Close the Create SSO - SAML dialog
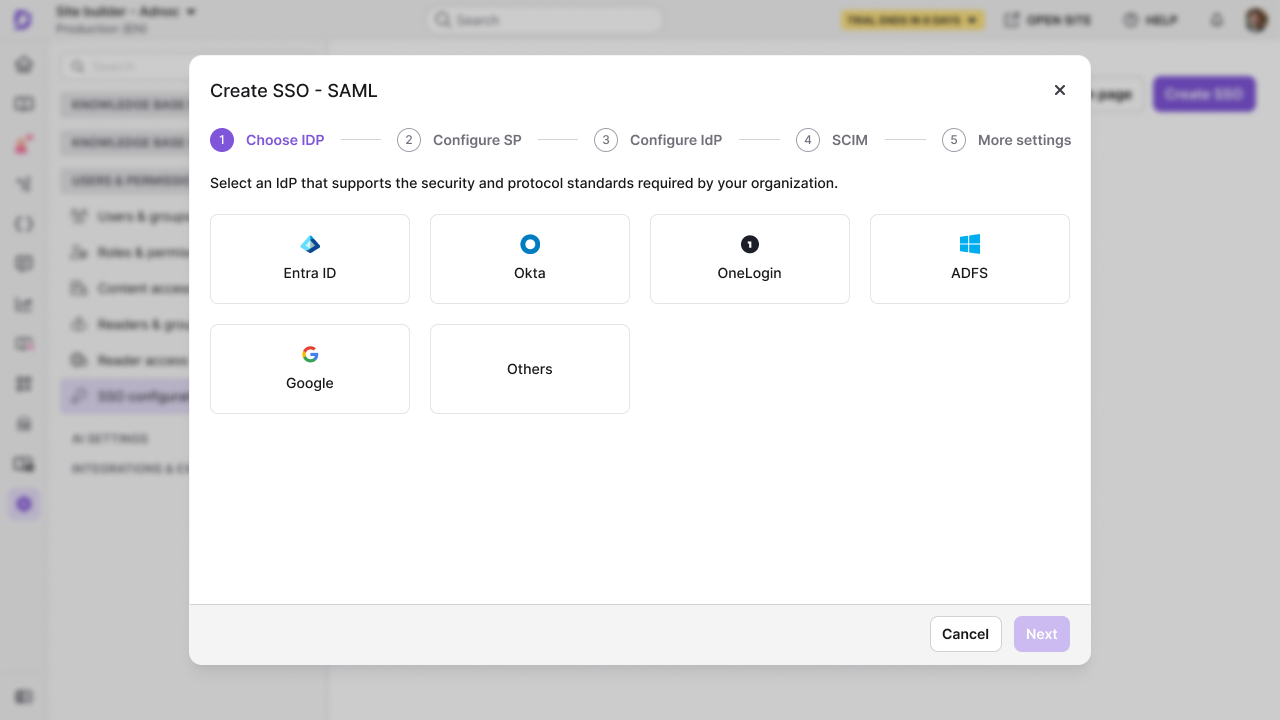The width and height of the screenshot is (1280, 720). coord(1060,90)
